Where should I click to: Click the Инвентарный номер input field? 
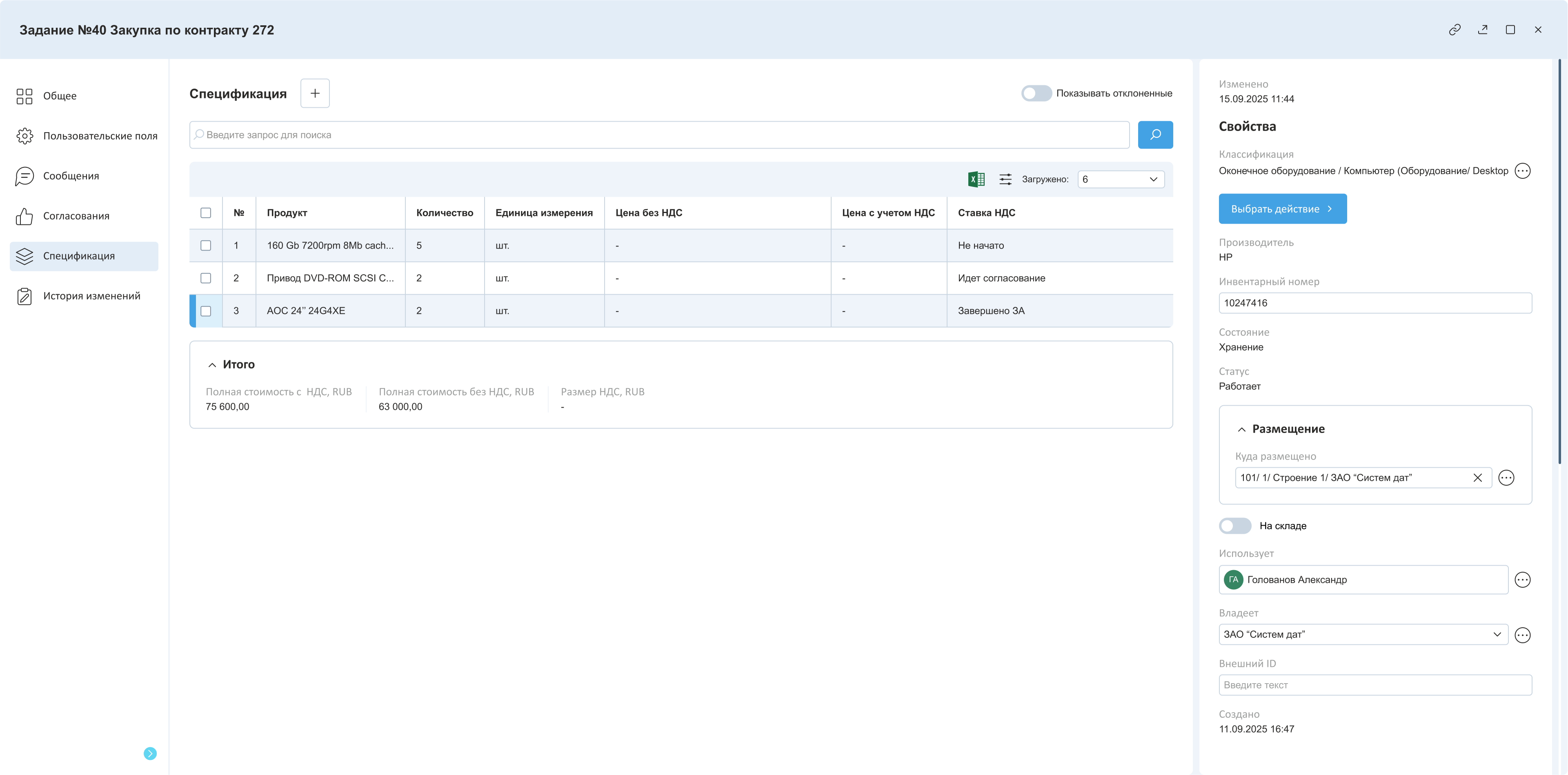(x=1375, y=303)
